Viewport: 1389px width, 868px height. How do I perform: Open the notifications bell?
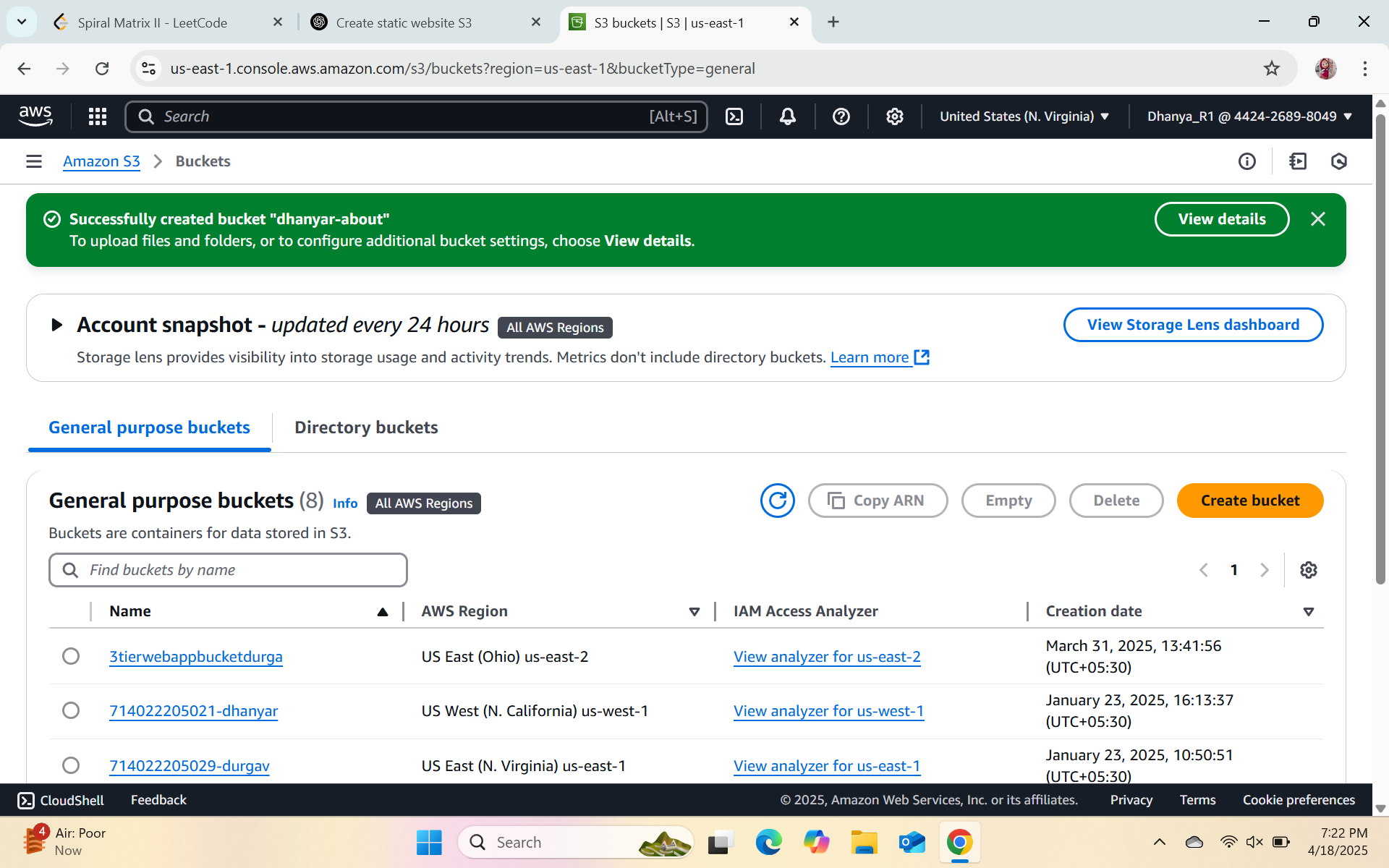788,116
